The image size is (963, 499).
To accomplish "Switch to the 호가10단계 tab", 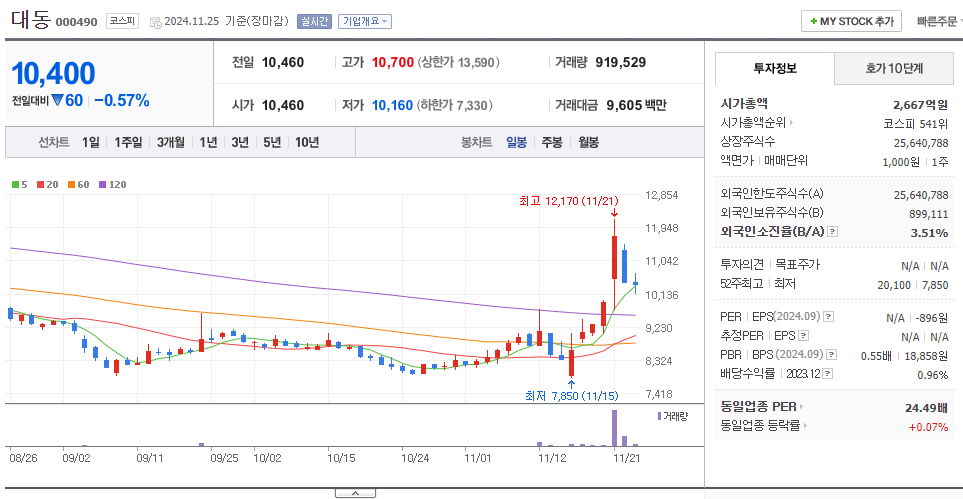I will coord(894,69).
